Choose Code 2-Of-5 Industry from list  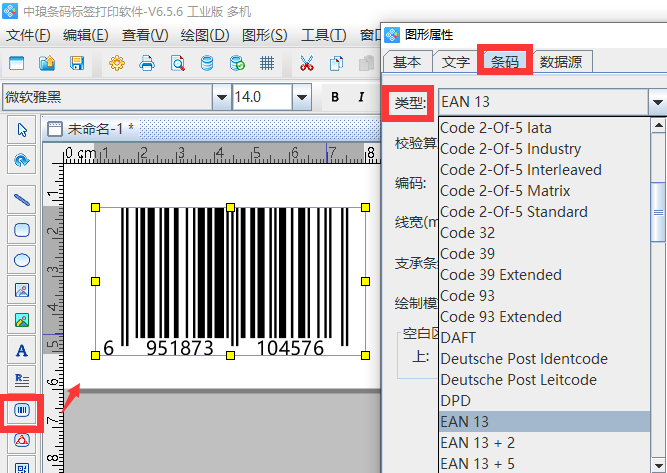(544, 149)
